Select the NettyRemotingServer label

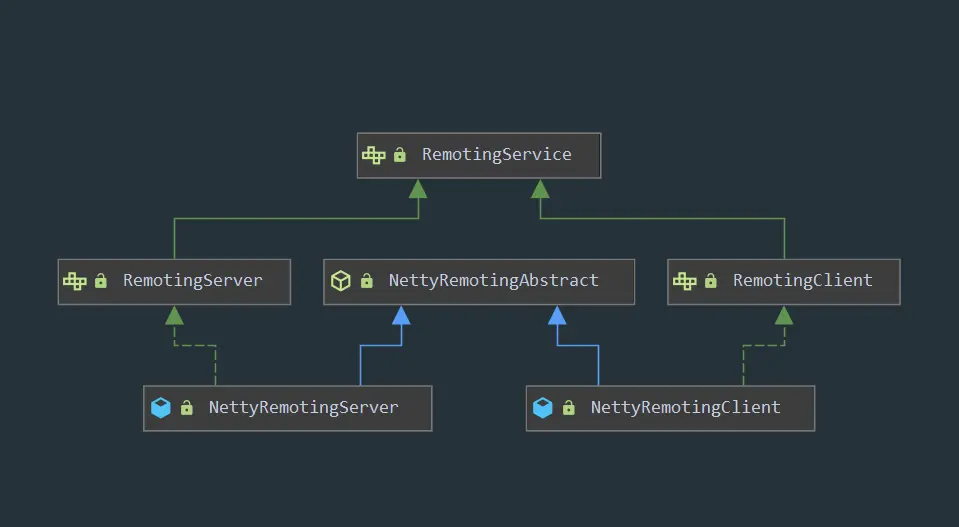point(303,408)
